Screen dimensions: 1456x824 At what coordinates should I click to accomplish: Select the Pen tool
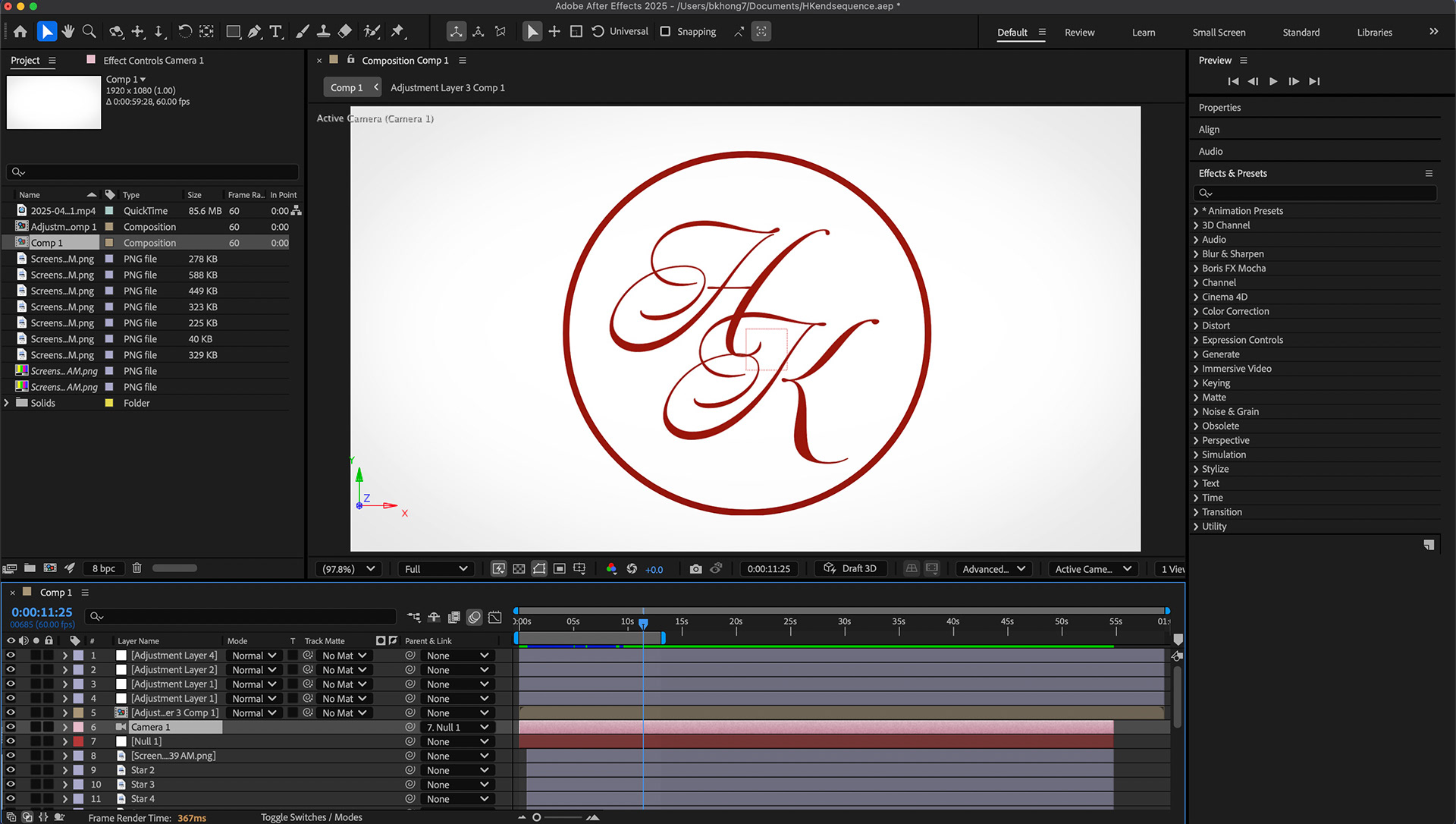pyautogui.click(x=255, y=31)
